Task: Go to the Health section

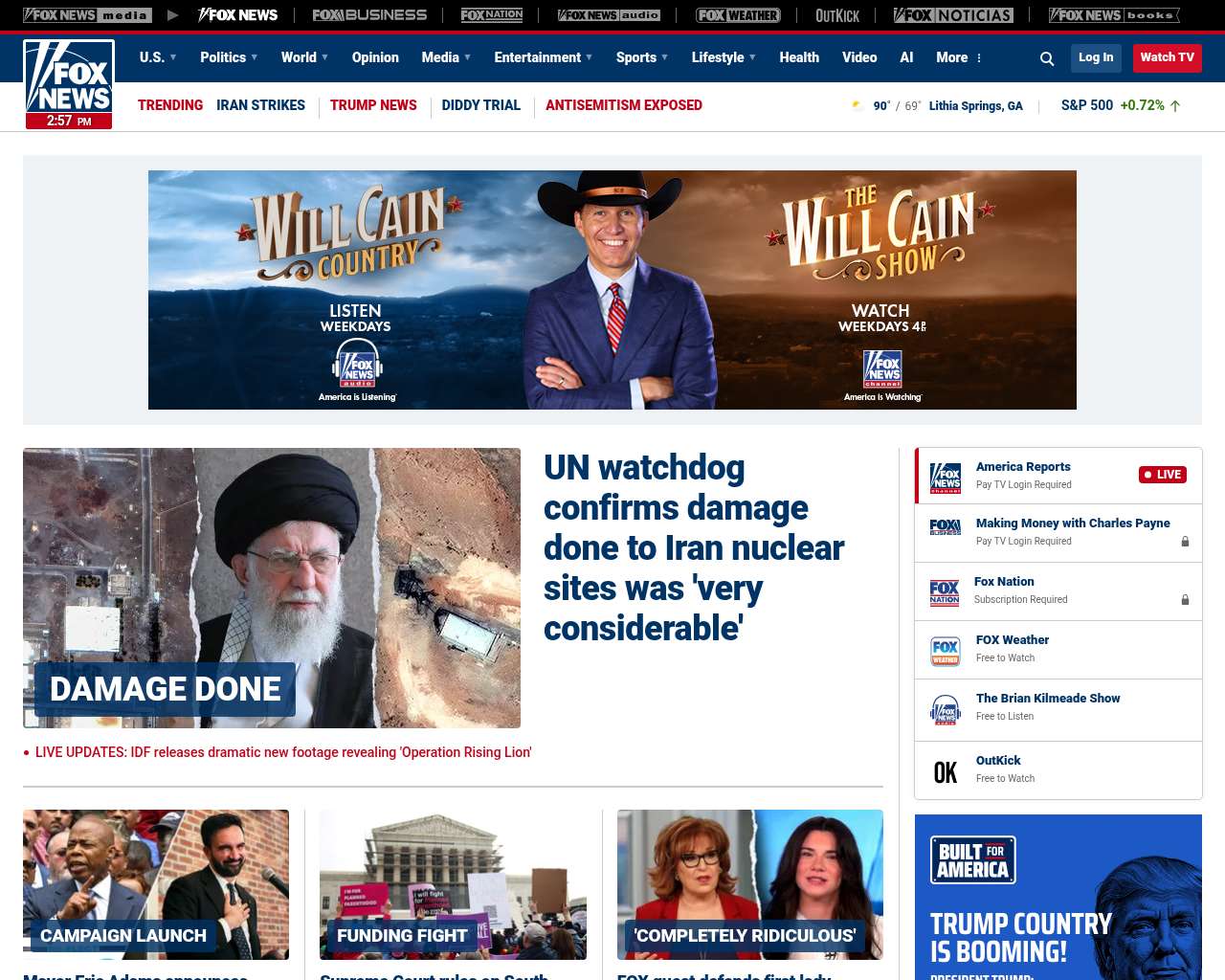Action: tap(799, 57)
